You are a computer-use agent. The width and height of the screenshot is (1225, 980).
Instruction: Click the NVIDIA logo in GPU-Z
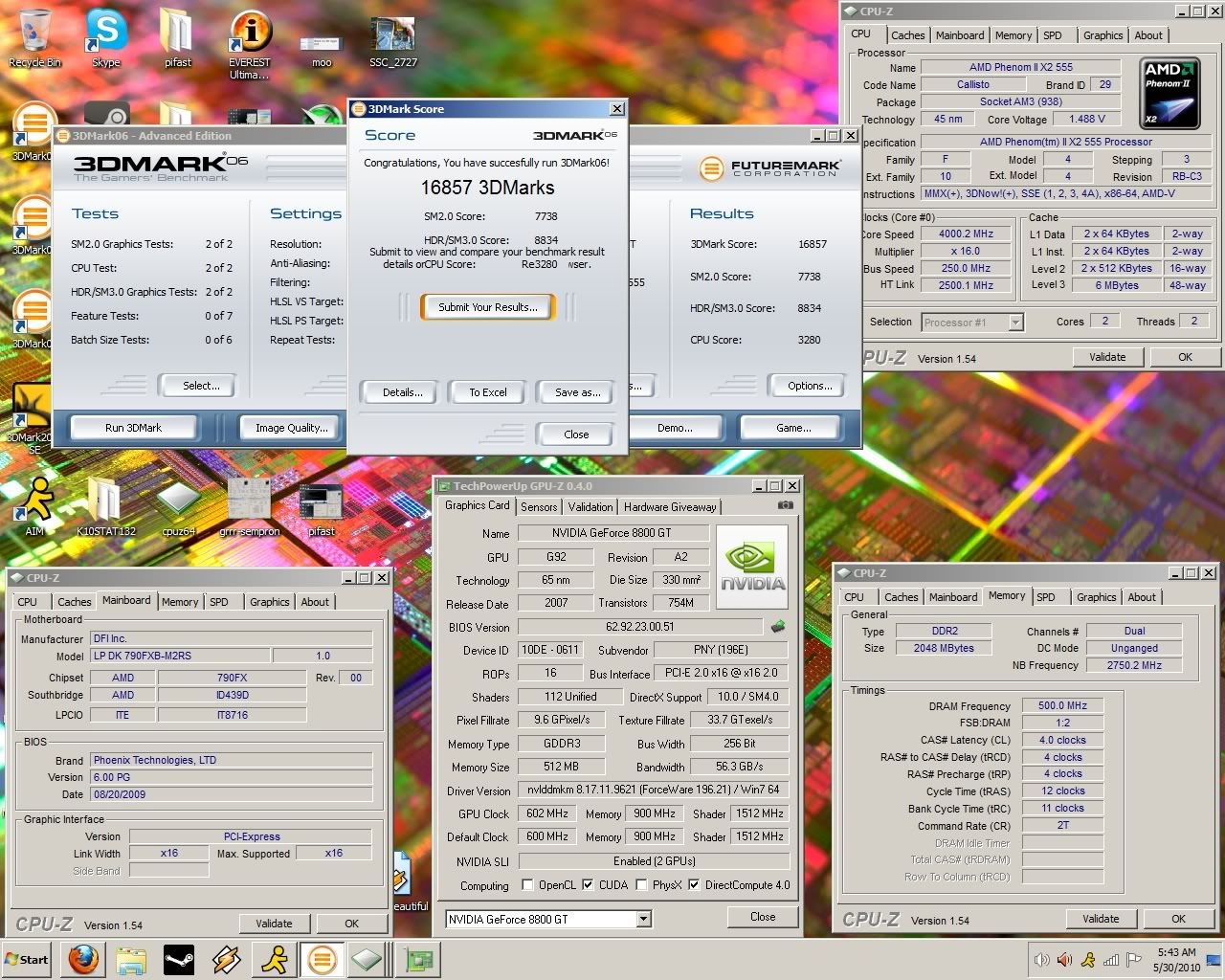752,566
